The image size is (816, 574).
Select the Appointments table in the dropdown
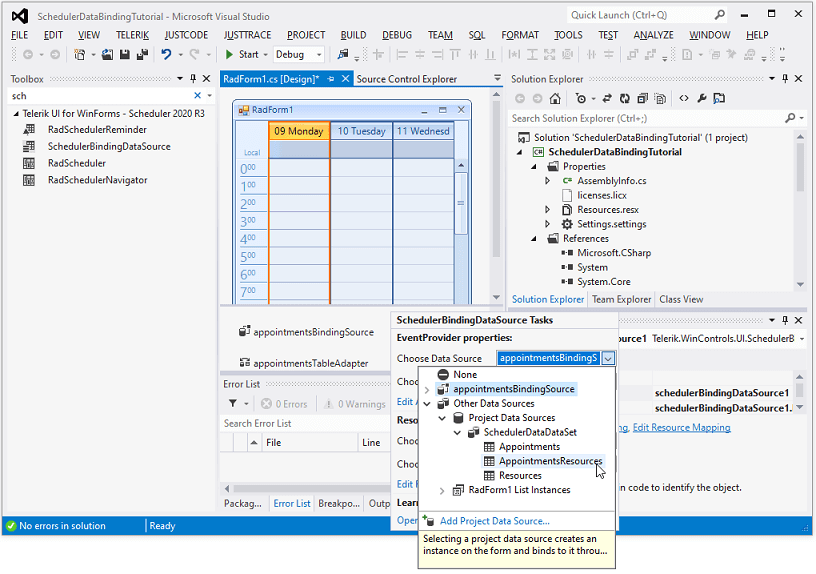coord(529,447)
